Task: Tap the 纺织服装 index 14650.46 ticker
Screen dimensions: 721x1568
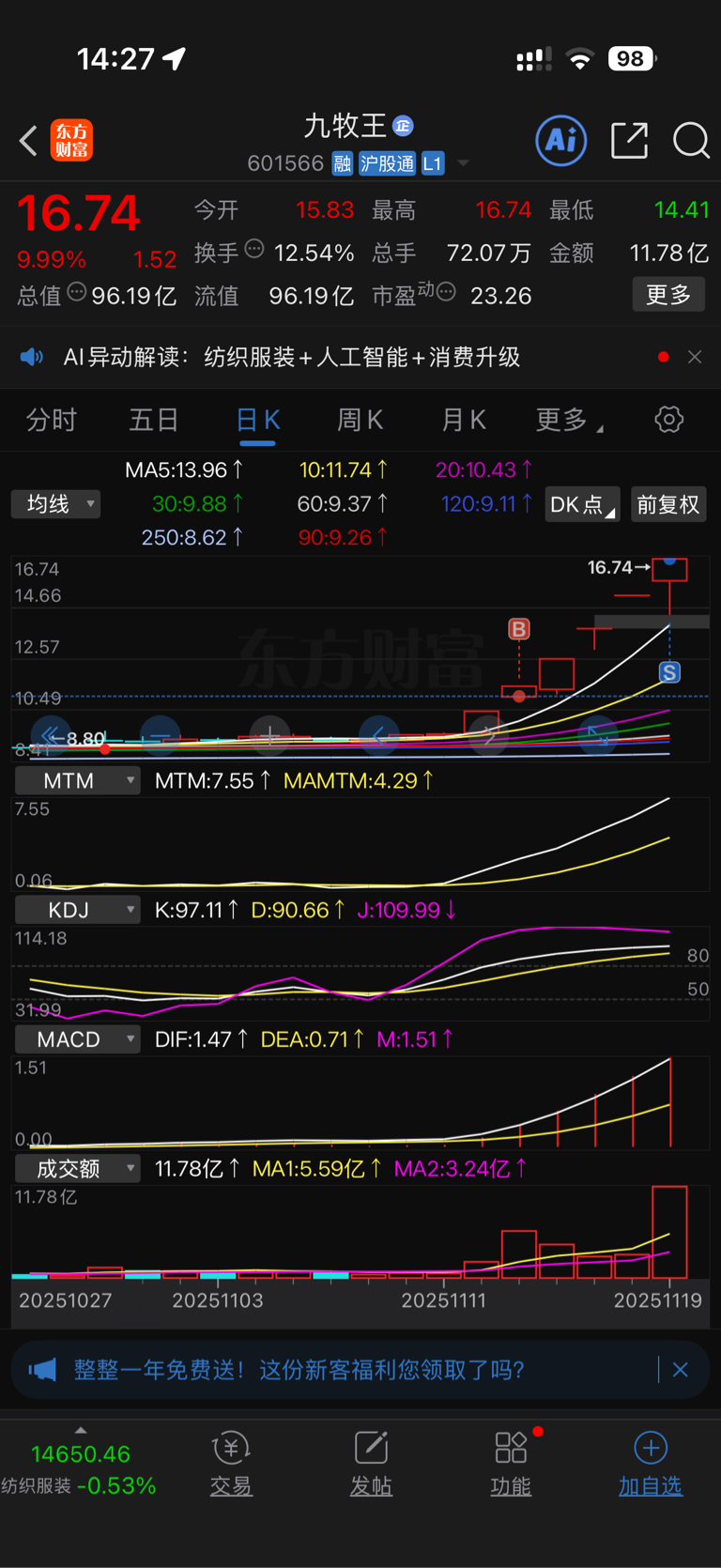Action: (80, 1469)
